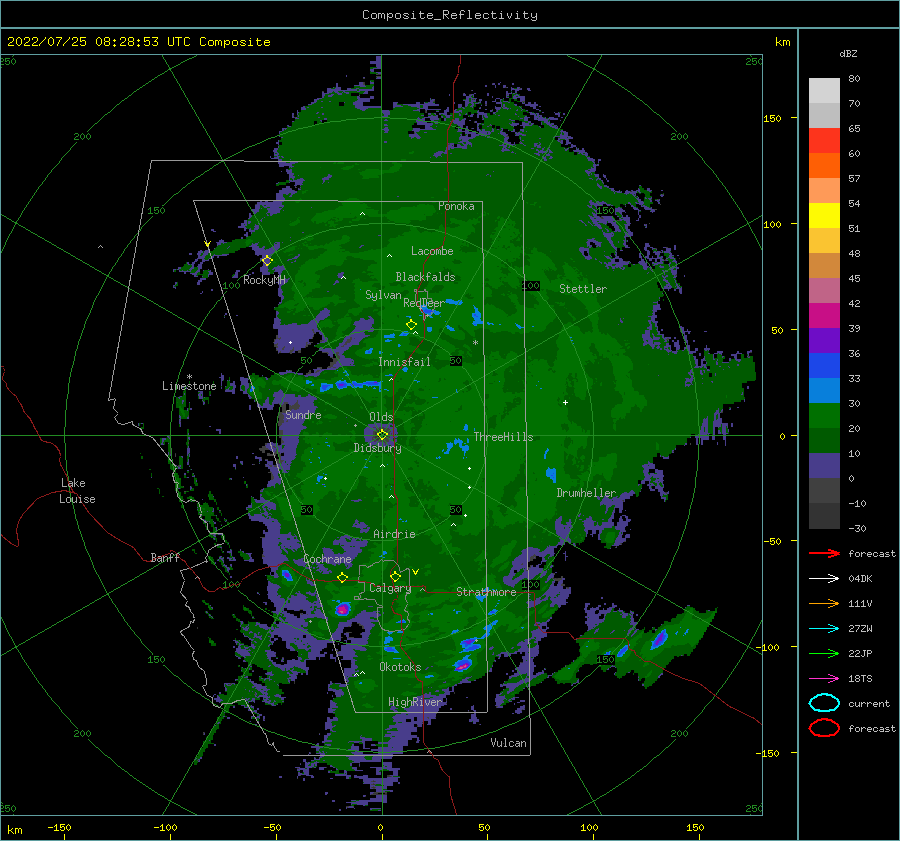Screen dimensions: 900x841
Task: Click the magenta storm cell south of Cochrane
Action: point(343,609)
